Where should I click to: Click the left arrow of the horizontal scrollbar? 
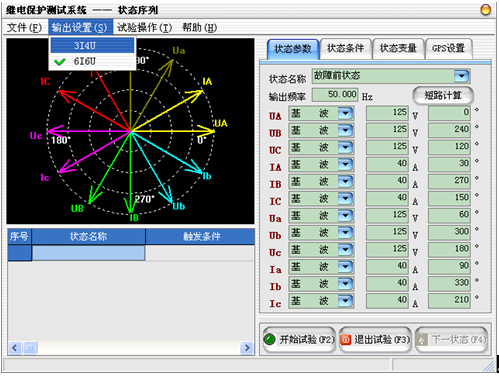pos(15,348)
